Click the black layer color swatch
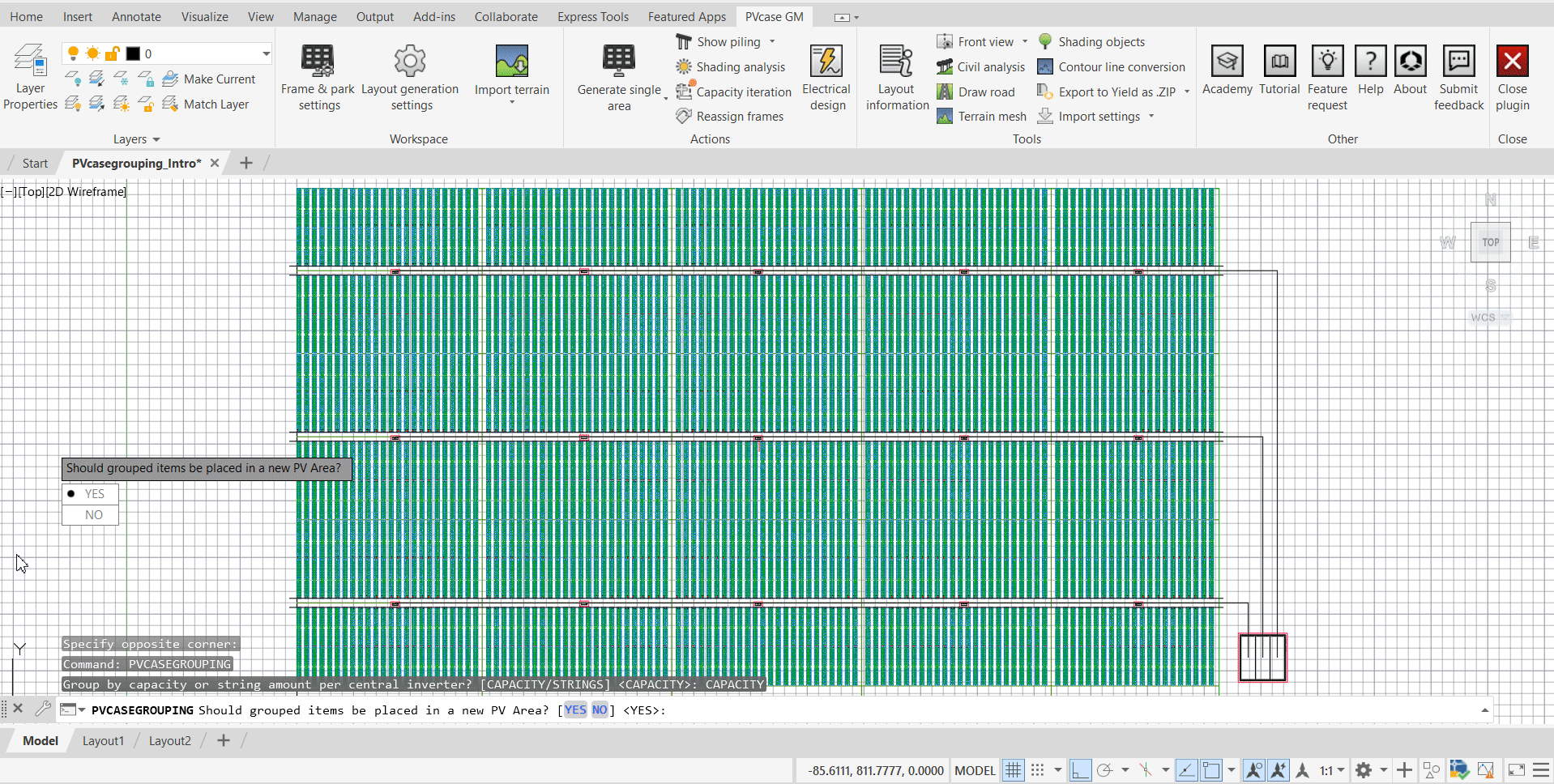Screen dimensions: 1554x784 coord(134,53)
